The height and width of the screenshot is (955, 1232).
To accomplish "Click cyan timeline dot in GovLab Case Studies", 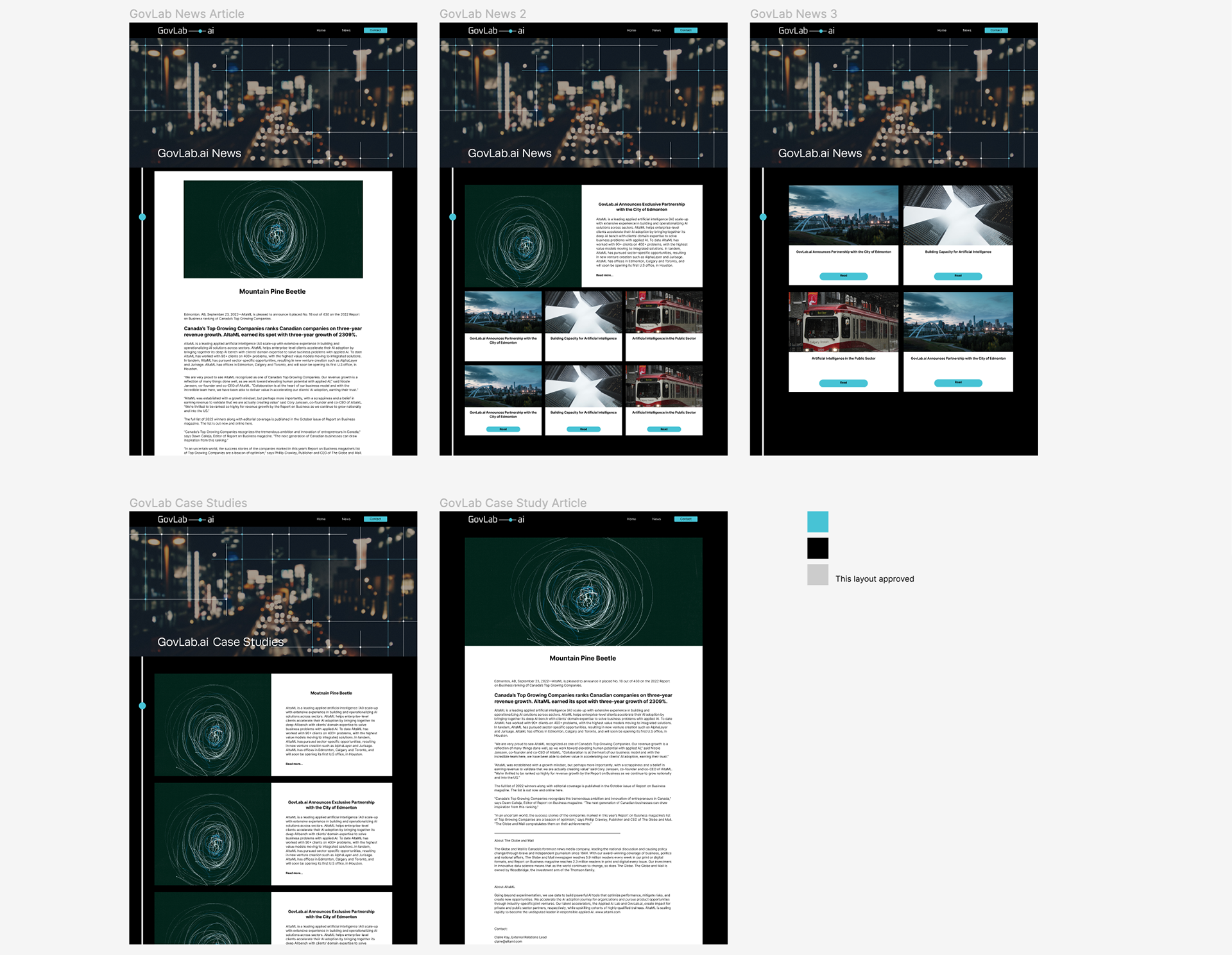I will click(x=142, y=706).
